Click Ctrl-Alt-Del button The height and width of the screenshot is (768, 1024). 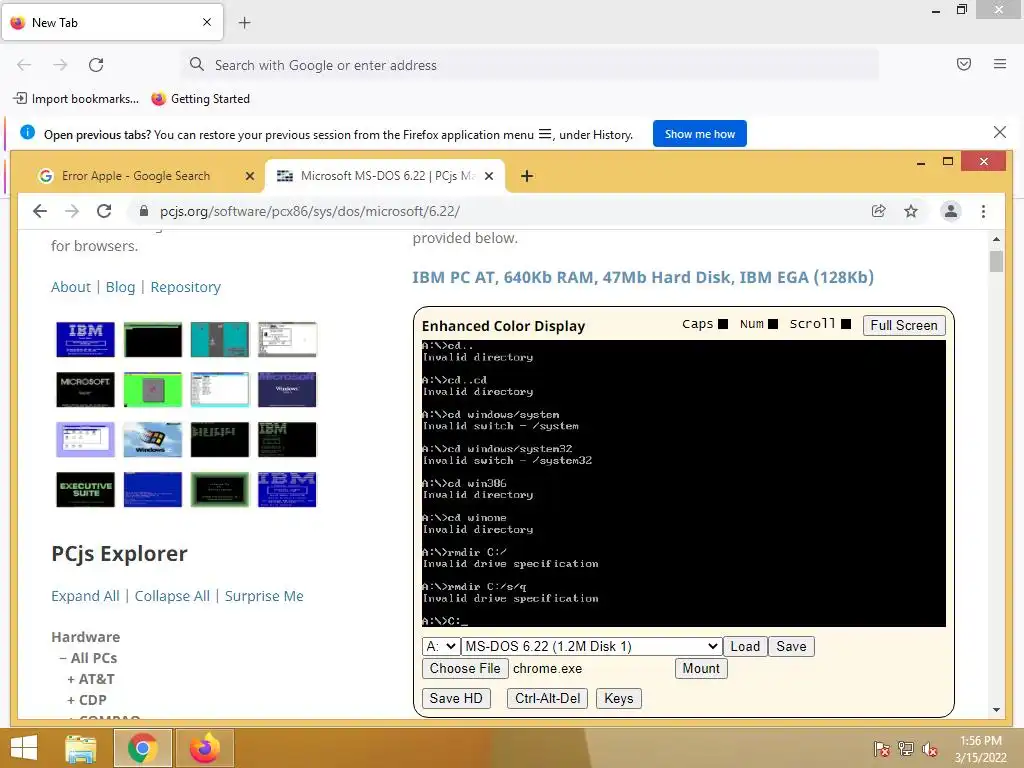click(547, 698)
